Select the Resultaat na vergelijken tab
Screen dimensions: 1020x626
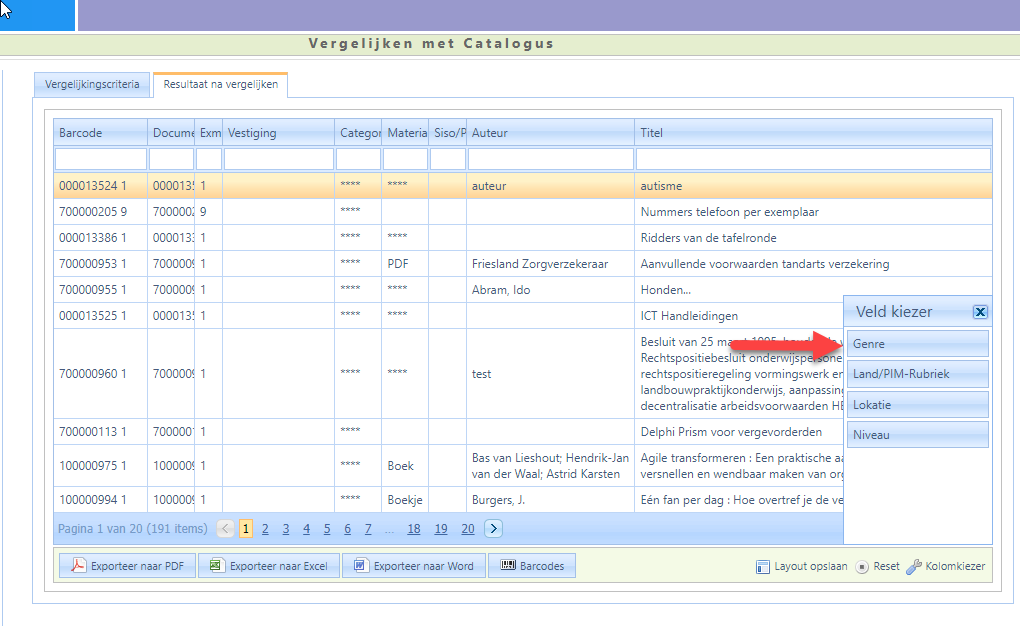pyautogui.click(x=221, y=85)
